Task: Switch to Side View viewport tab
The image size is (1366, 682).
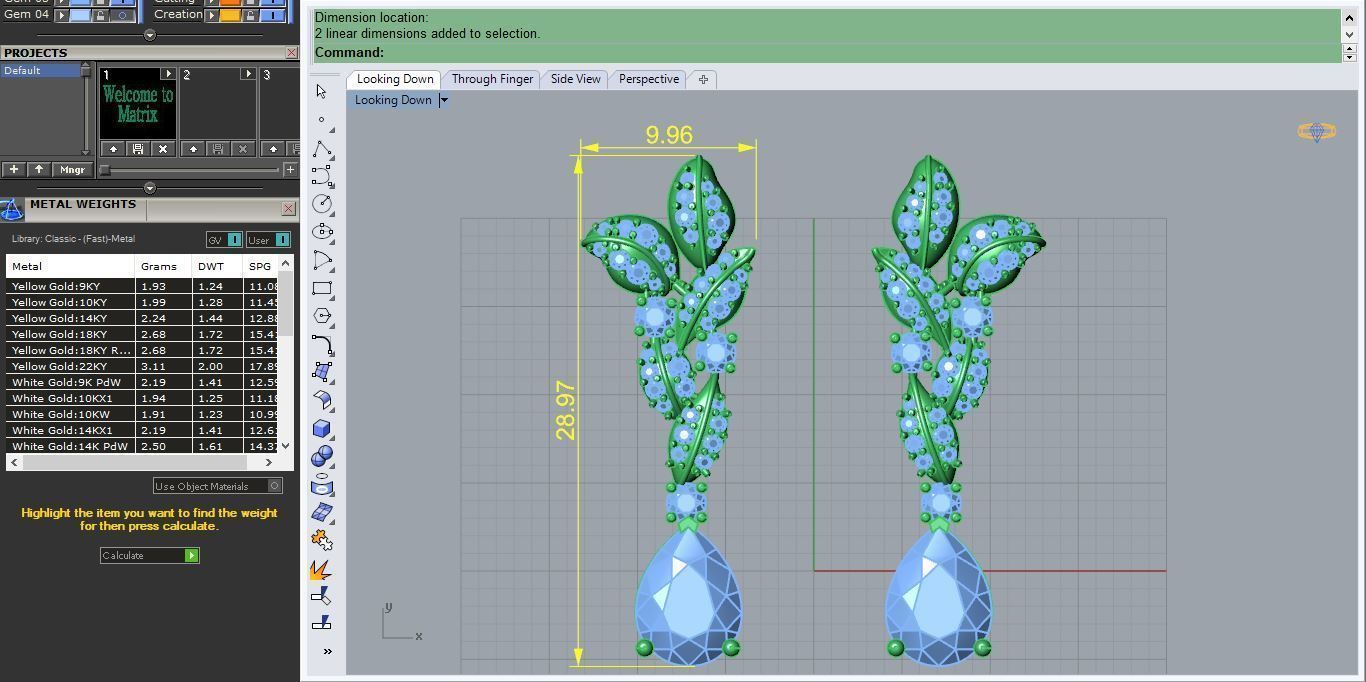Action: [x=576, y=79]
